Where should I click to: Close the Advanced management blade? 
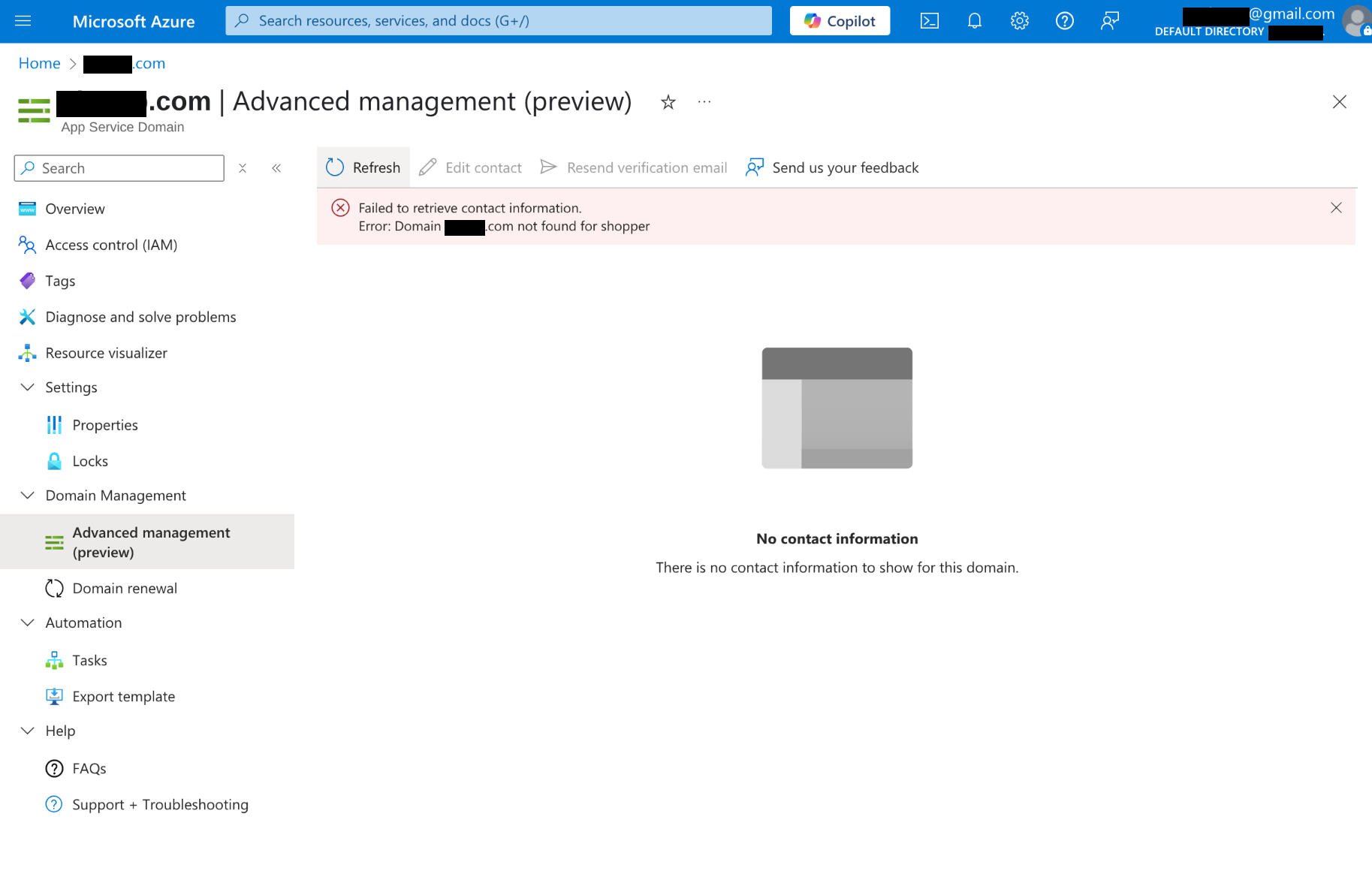coord(1340,102)
